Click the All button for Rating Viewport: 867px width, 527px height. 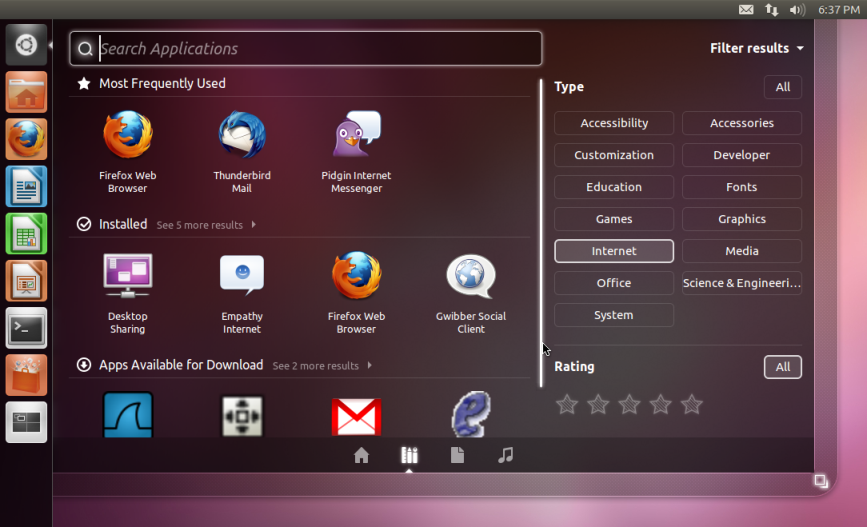782,367
